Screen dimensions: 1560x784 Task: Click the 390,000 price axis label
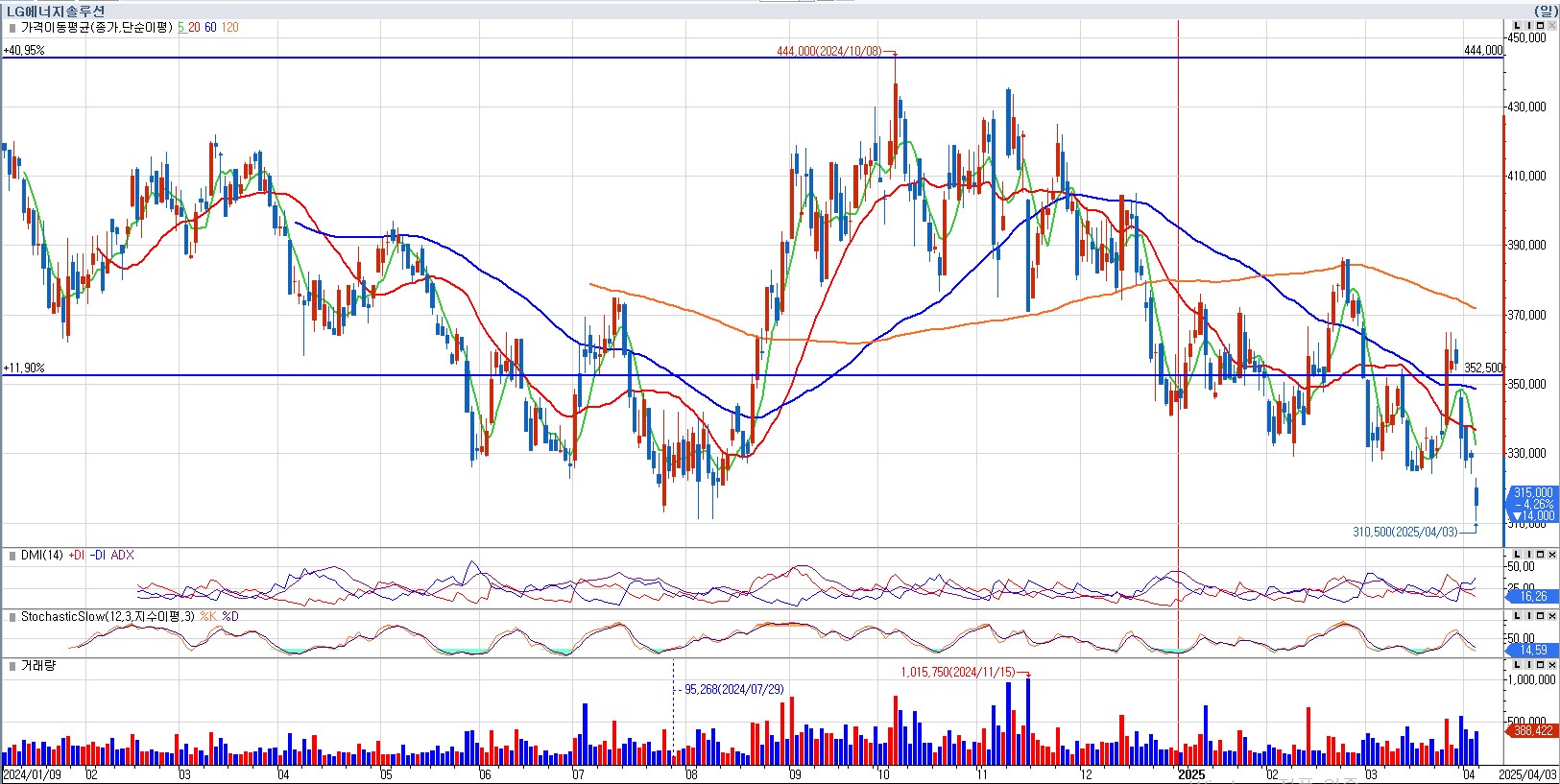(x=1527, y=246)
